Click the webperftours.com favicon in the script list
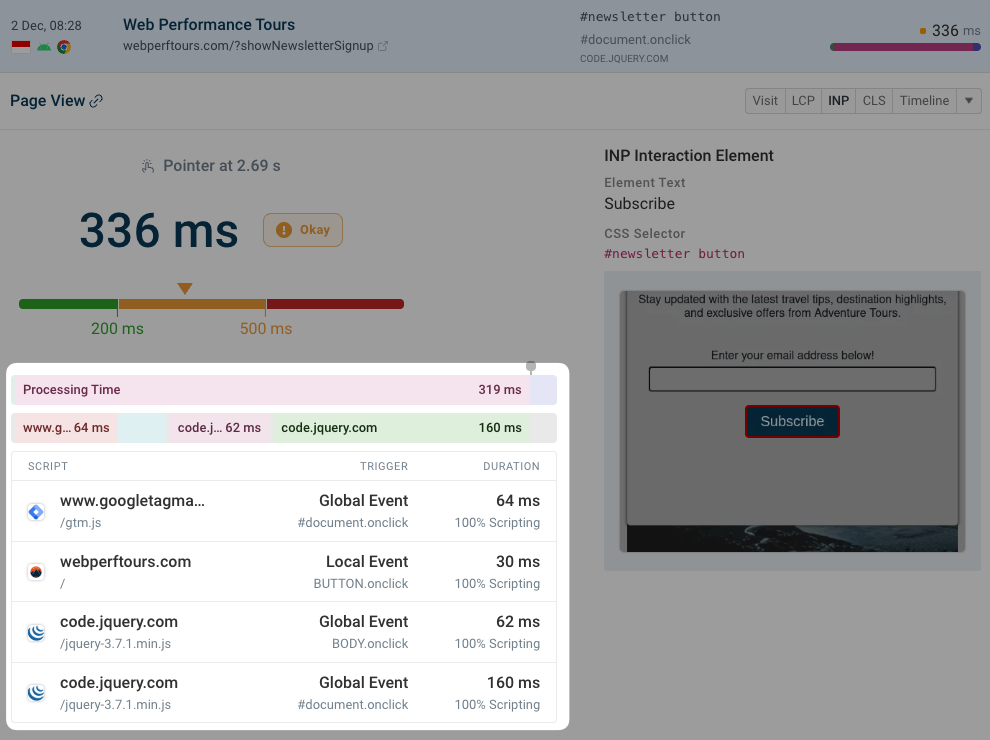This screenshot has width=990, height=740. [36, 572]
